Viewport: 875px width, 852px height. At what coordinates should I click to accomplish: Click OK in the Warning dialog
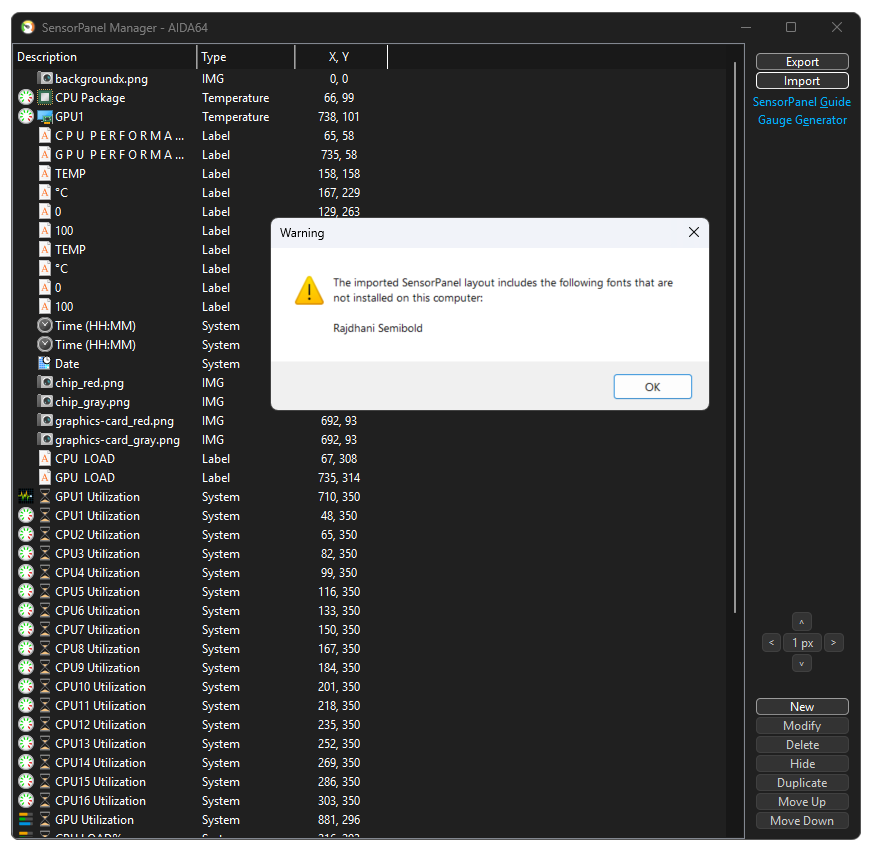click(652, 387)
